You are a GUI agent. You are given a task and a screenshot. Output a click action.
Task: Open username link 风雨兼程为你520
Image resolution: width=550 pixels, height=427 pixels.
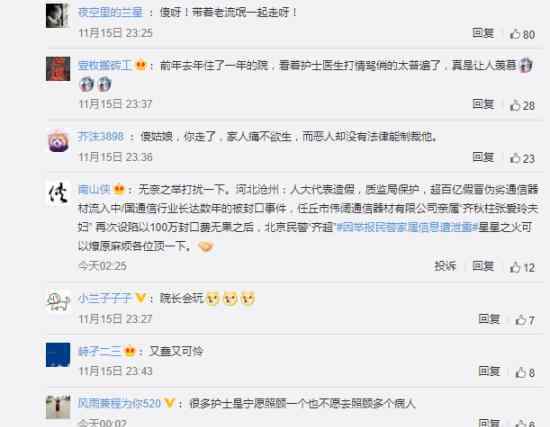119,403
